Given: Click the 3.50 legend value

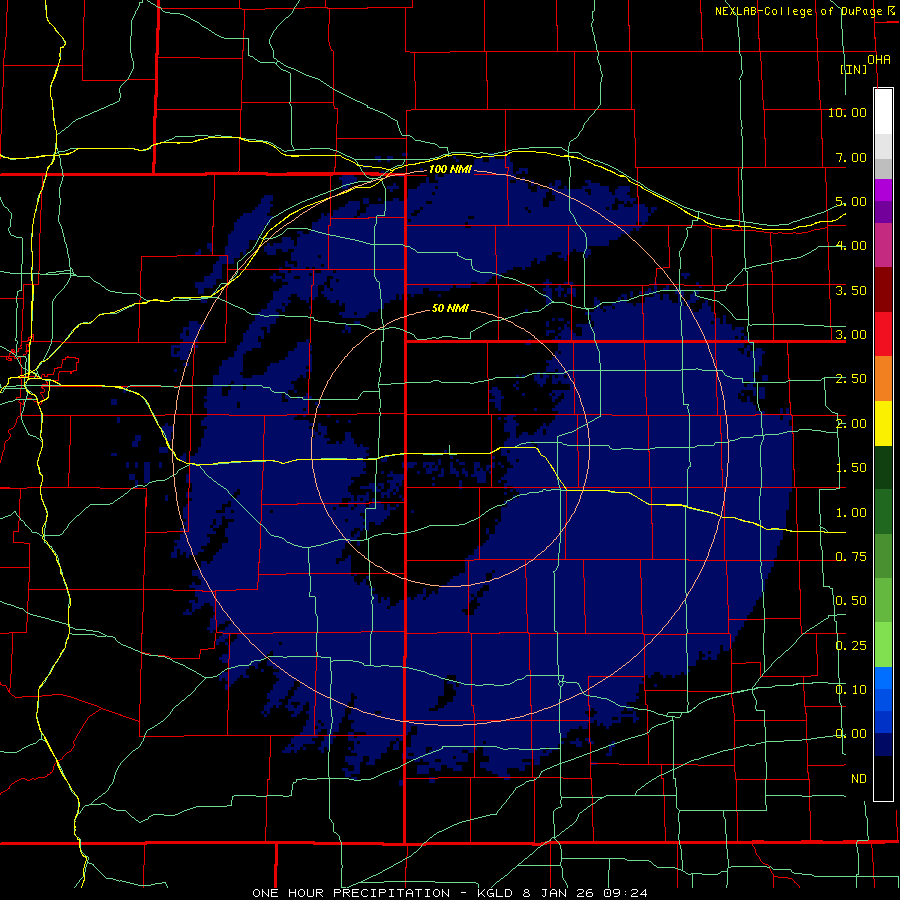Looking at the screenshot, I should click(x=851, y=290).
